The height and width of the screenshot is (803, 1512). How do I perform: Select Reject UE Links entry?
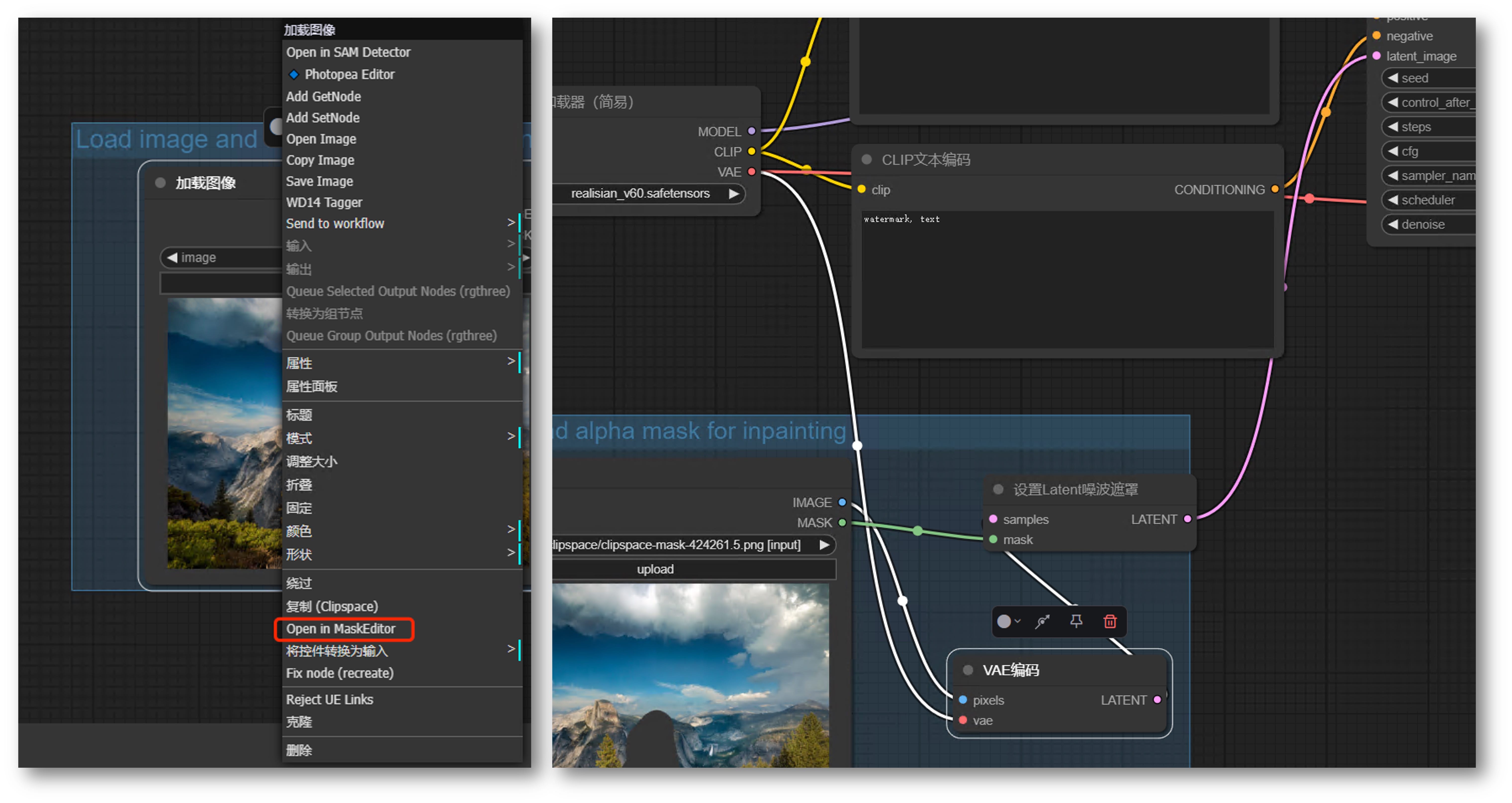(x=330, y=699)
